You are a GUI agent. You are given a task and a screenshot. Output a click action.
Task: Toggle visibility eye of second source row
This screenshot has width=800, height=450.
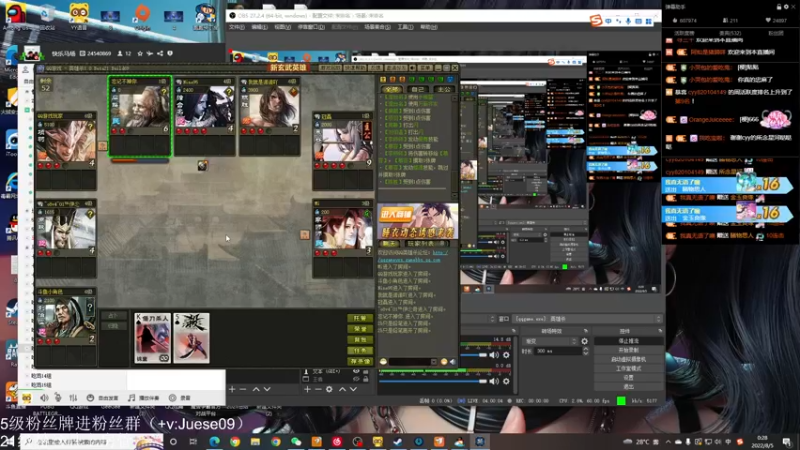pos(356,379)
